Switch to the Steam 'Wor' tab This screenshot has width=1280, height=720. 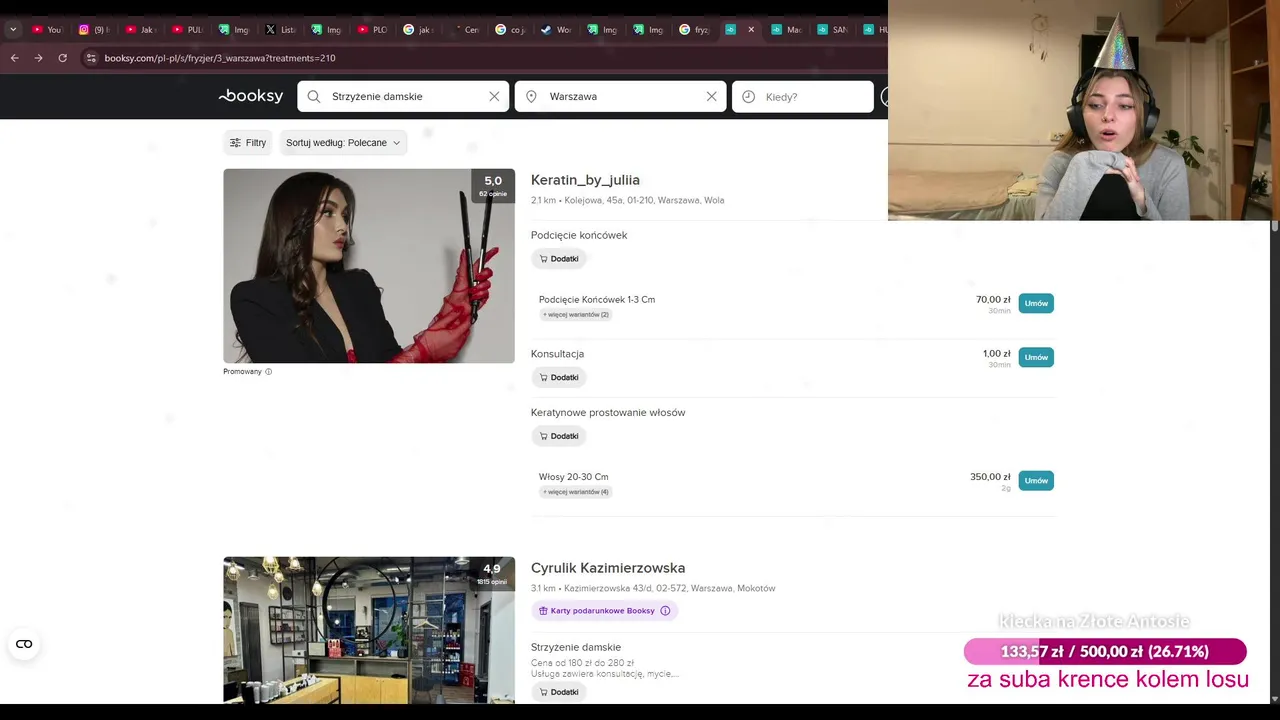555,30
